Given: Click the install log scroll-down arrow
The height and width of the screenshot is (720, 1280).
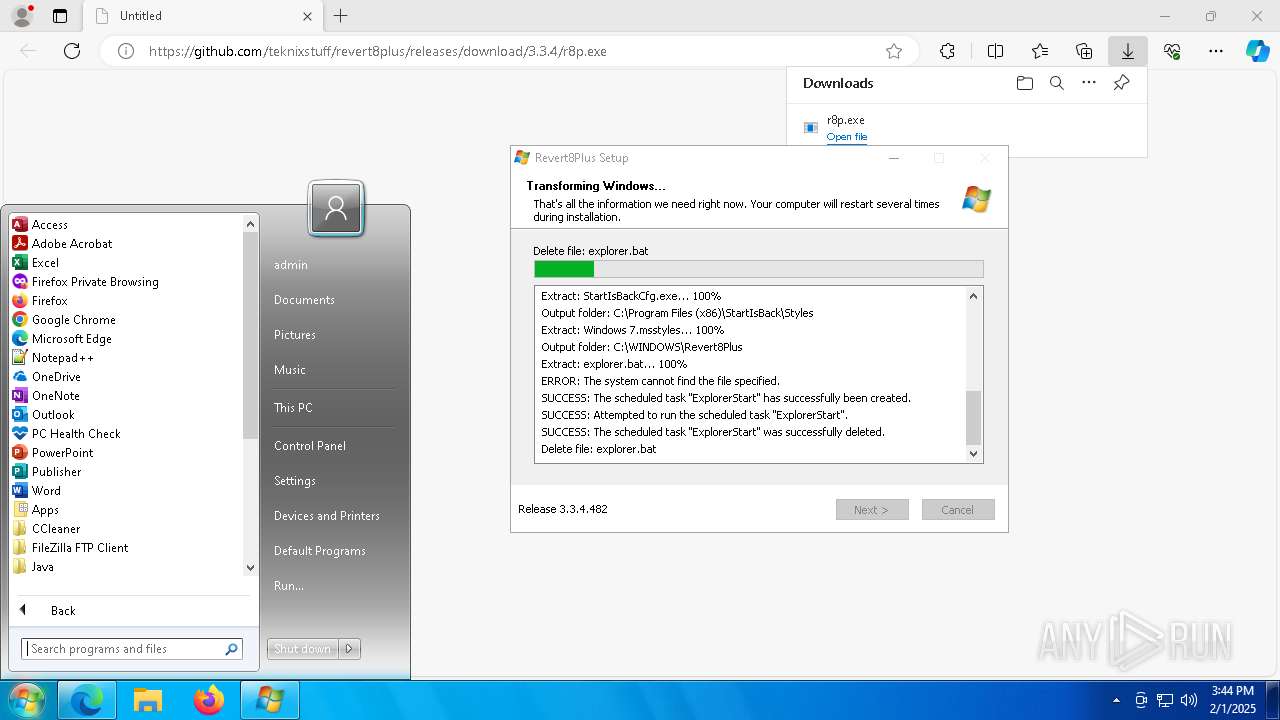Looking at the screenshot, I should (973, 453).
